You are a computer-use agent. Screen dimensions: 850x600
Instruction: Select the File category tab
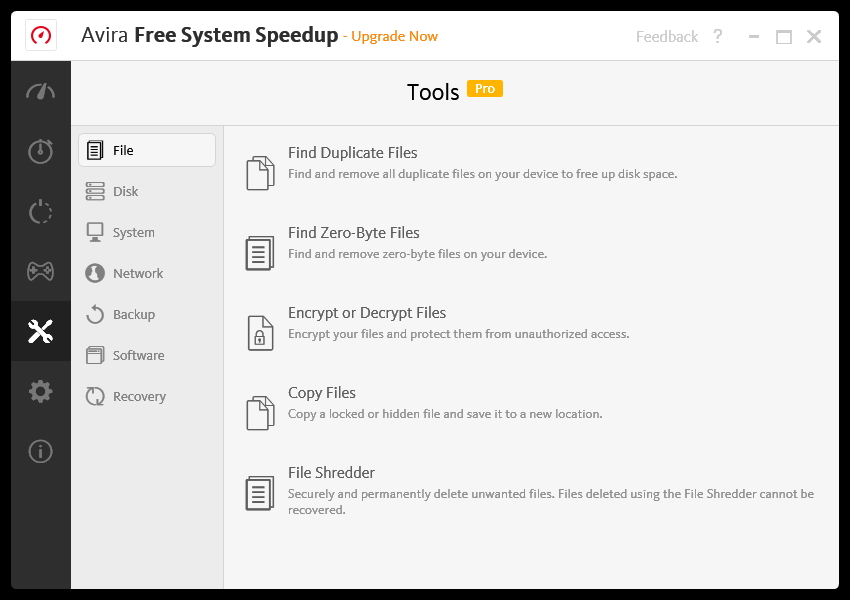coord(146,150)
